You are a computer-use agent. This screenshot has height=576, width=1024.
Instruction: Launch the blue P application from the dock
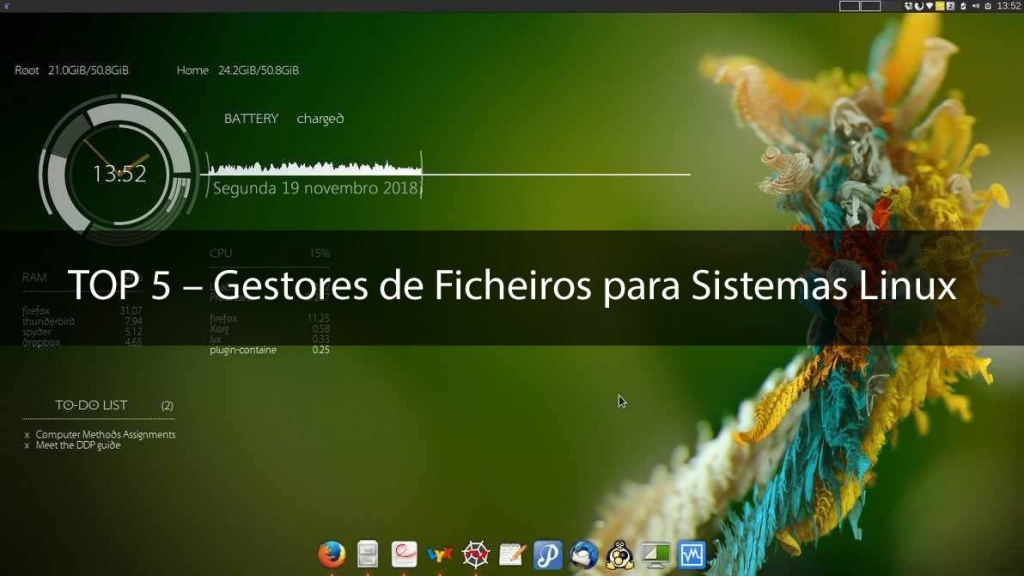tap(546, 554)
